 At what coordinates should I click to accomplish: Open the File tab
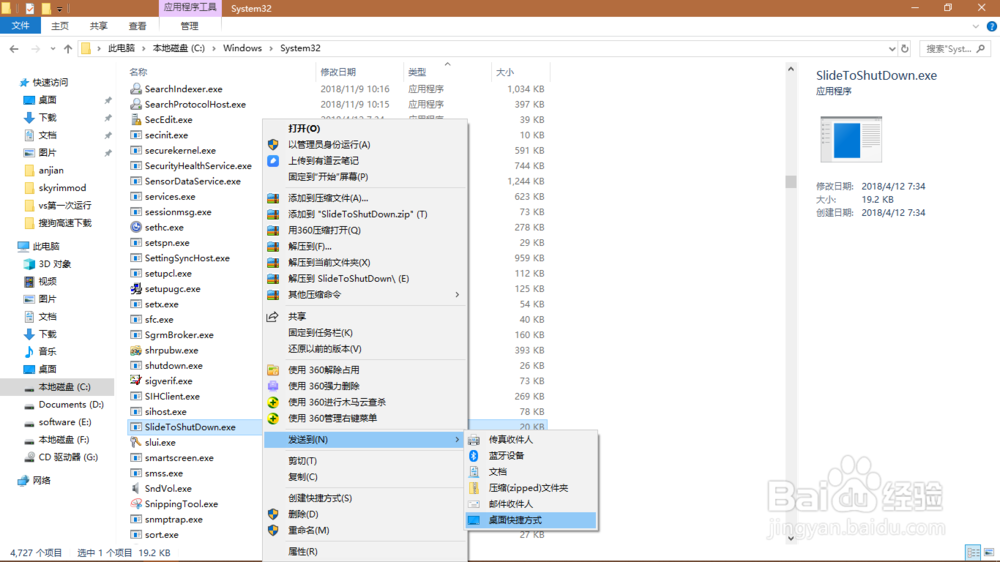[x=20, y=26]
